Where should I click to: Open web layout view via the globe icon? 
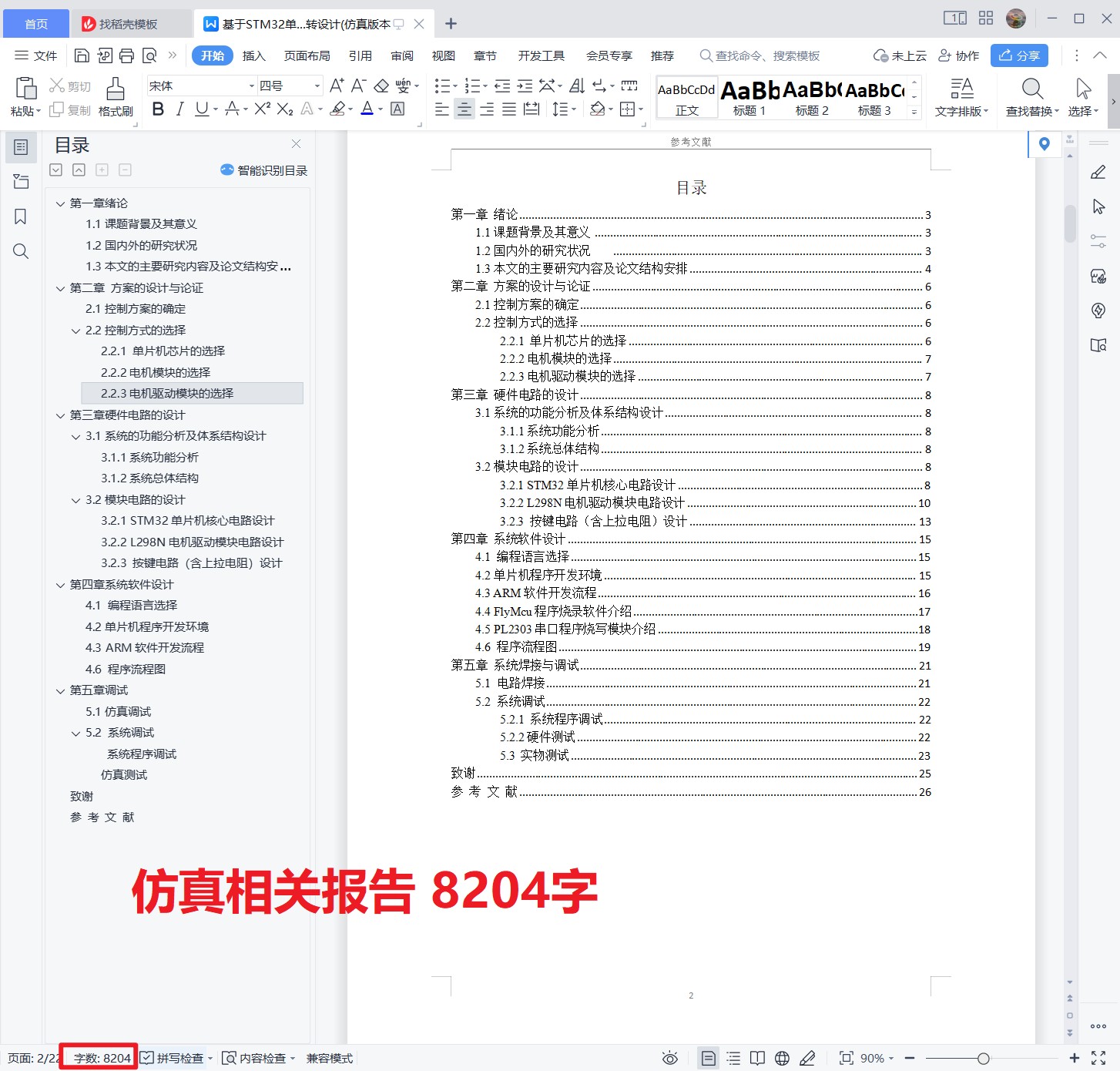click(x=782, y=1058)
